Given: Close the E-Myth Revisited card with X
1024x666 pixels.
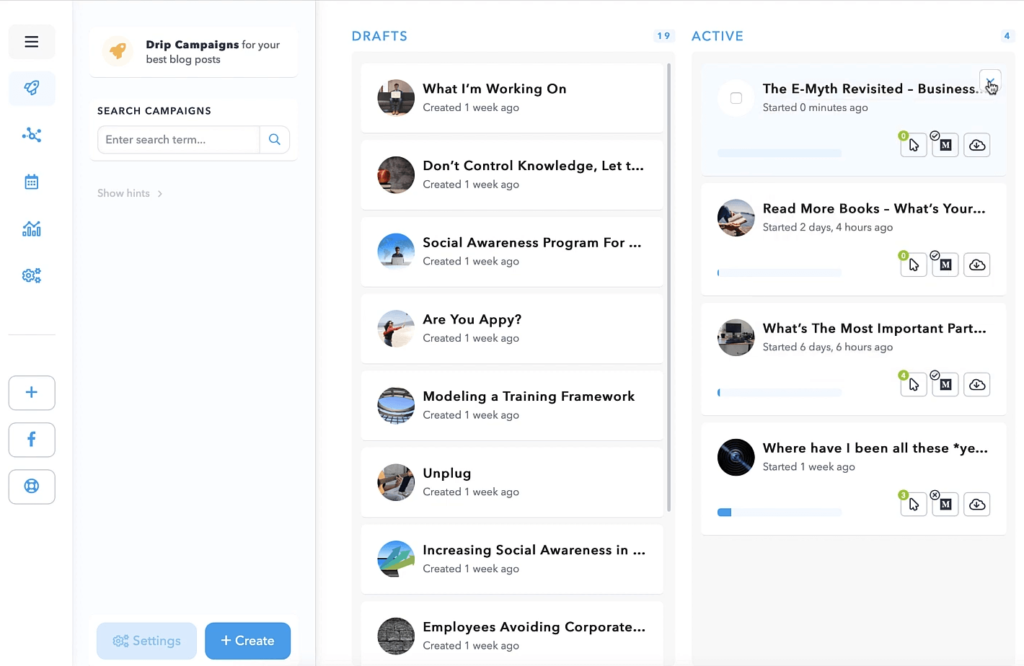Looking at the screenshot, I should click(x=989, y=82).
